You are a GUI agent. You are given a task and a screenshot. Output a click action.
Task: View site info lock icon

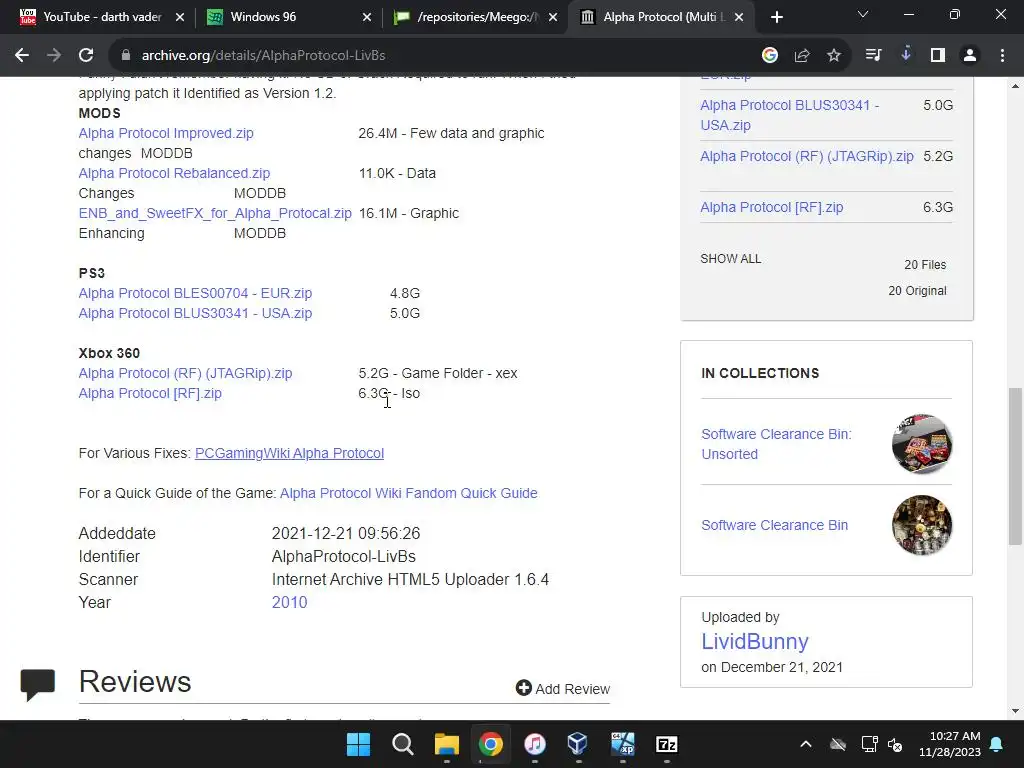tap(126, 56)
